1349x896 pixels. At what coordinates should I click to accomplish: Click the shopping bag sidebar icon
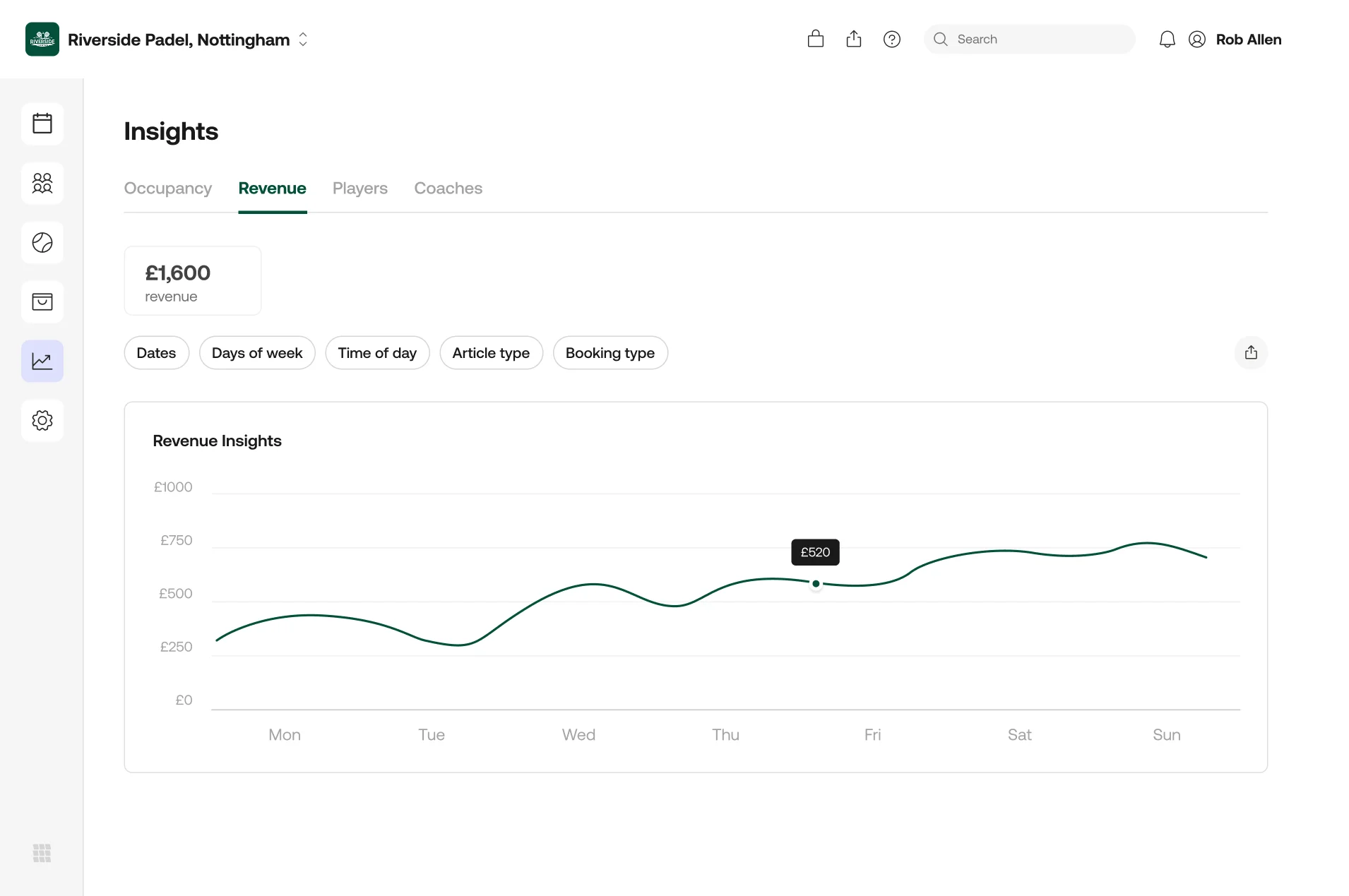pos(42,301)
